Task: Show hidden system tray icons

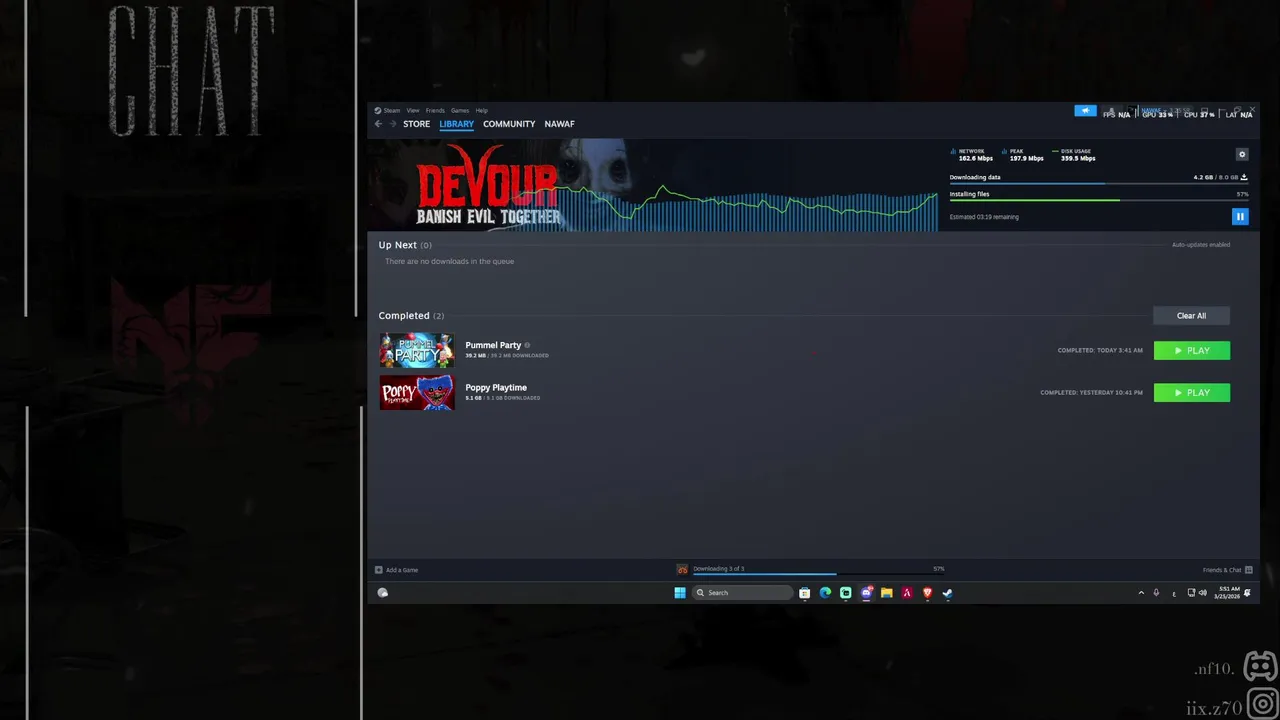Action: (1141, 593)
